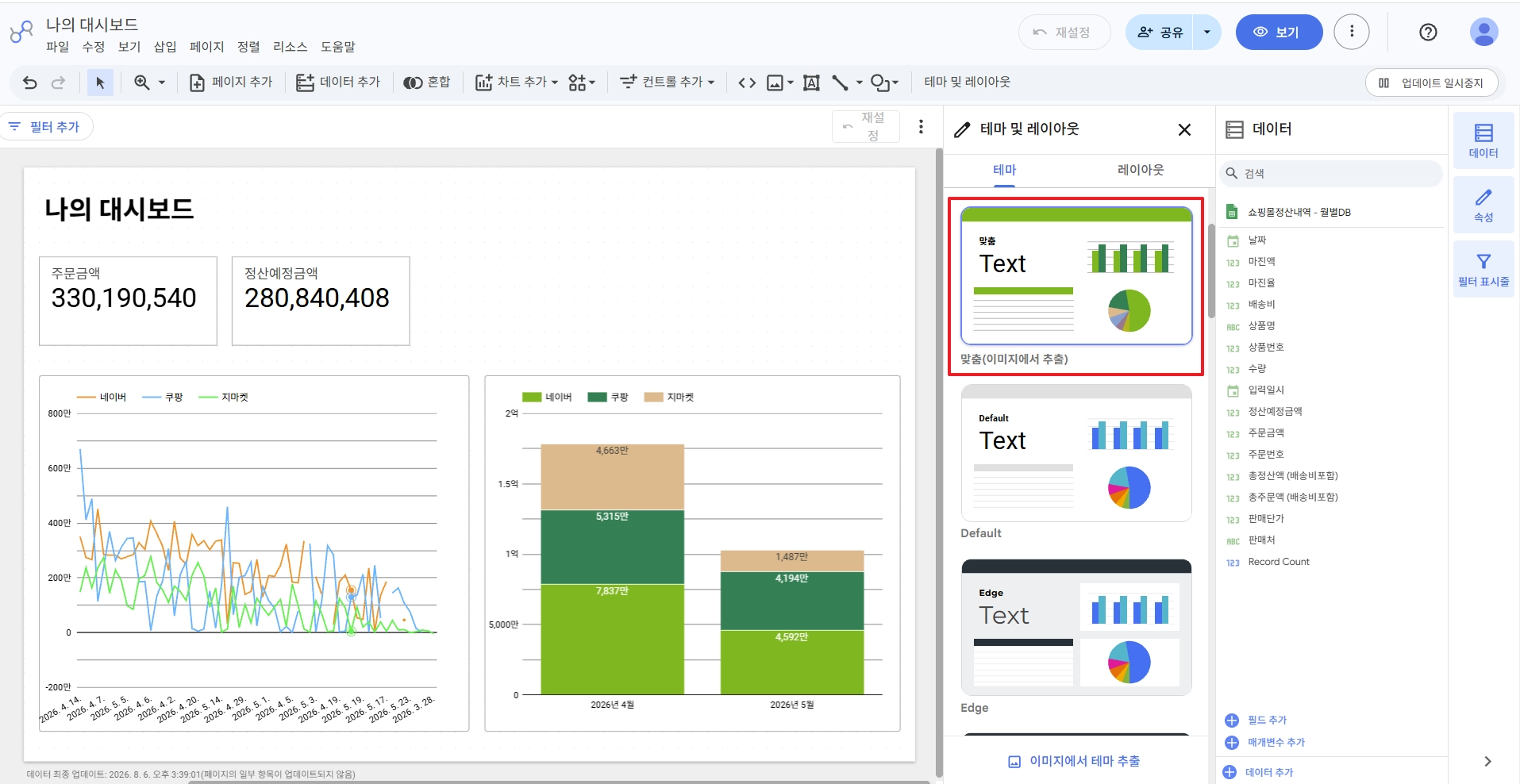Viewport: 1520px width, 784px height.
Task: Open the 속성 side panel icon
Action: [1483, 205]
